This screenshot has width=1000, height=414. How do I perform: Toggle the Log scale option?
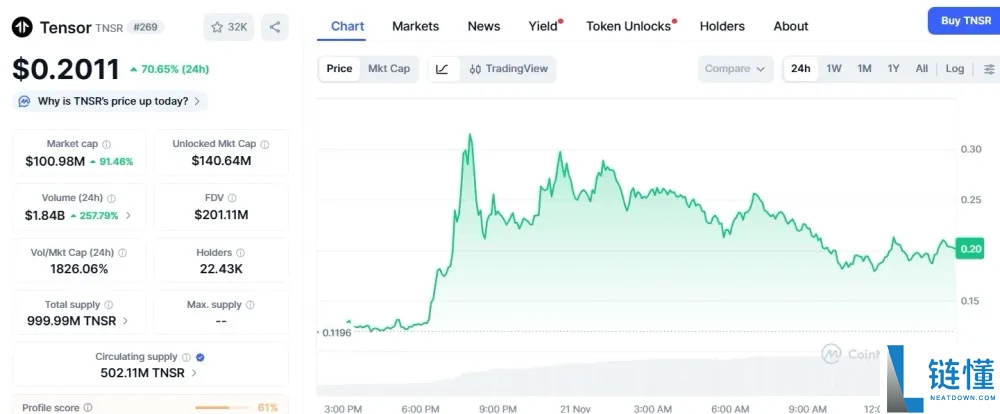tap(955, 69)
